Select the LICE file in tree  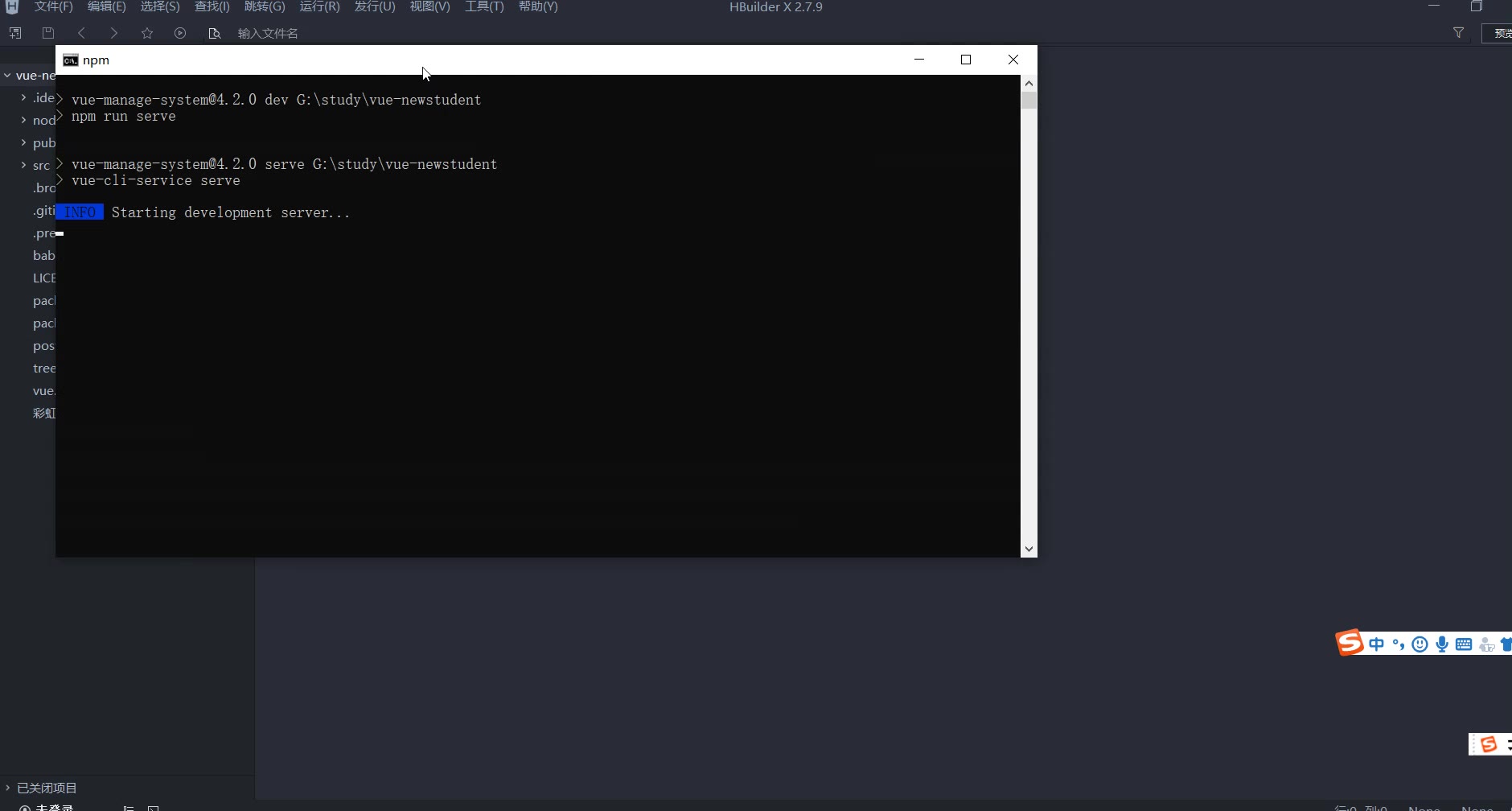pos(43,278)
